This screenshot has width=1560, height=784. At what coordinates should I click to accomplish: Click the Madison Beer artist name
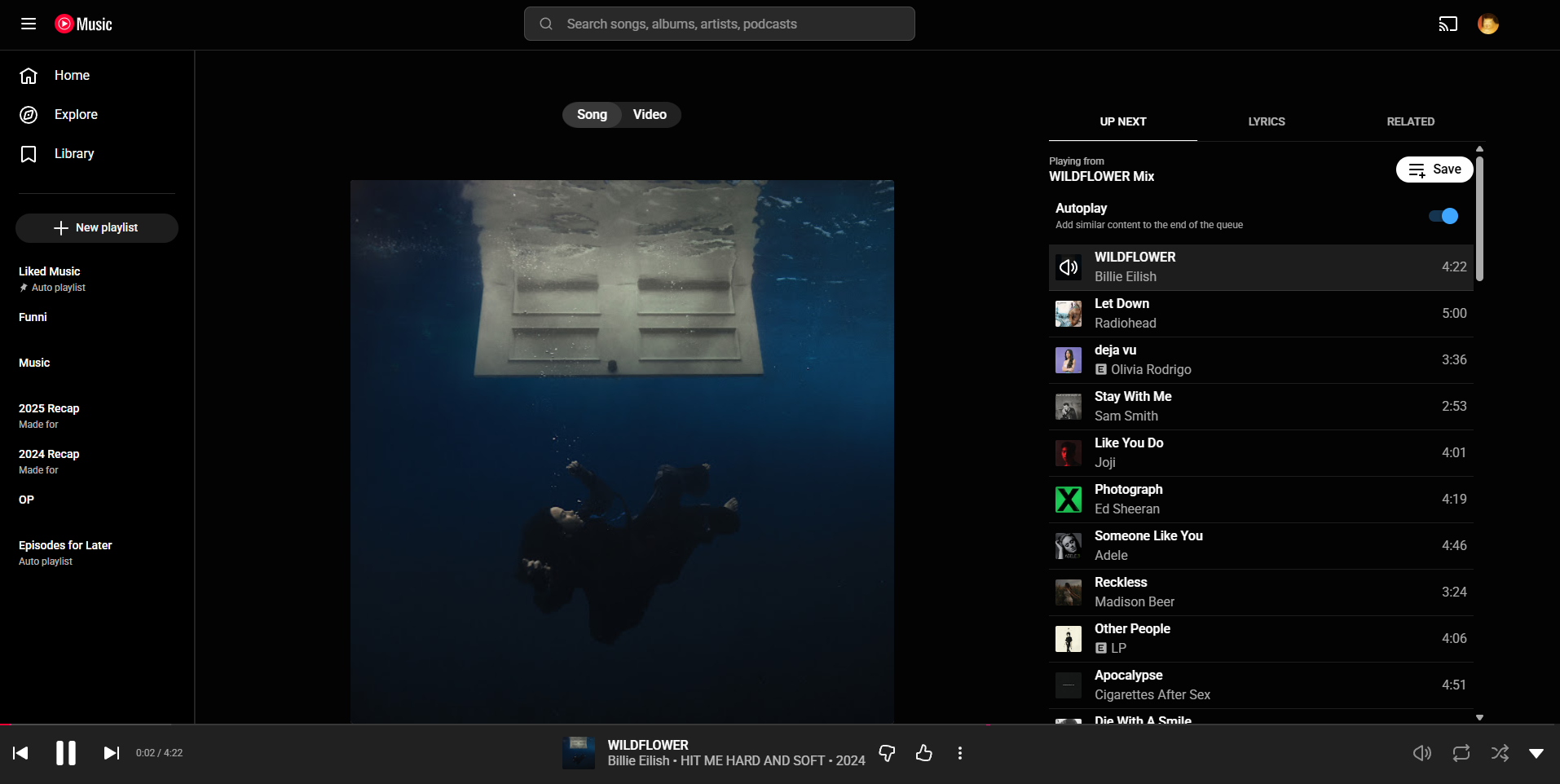[1135, 601]
